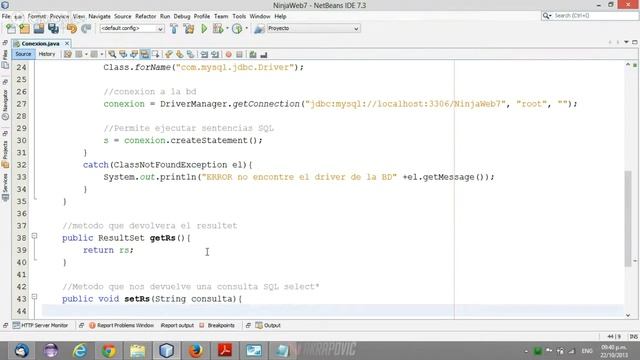The width and height of the screenshot is (640, 360).
Task: Open the Services side panel
Action: point(5,187)
